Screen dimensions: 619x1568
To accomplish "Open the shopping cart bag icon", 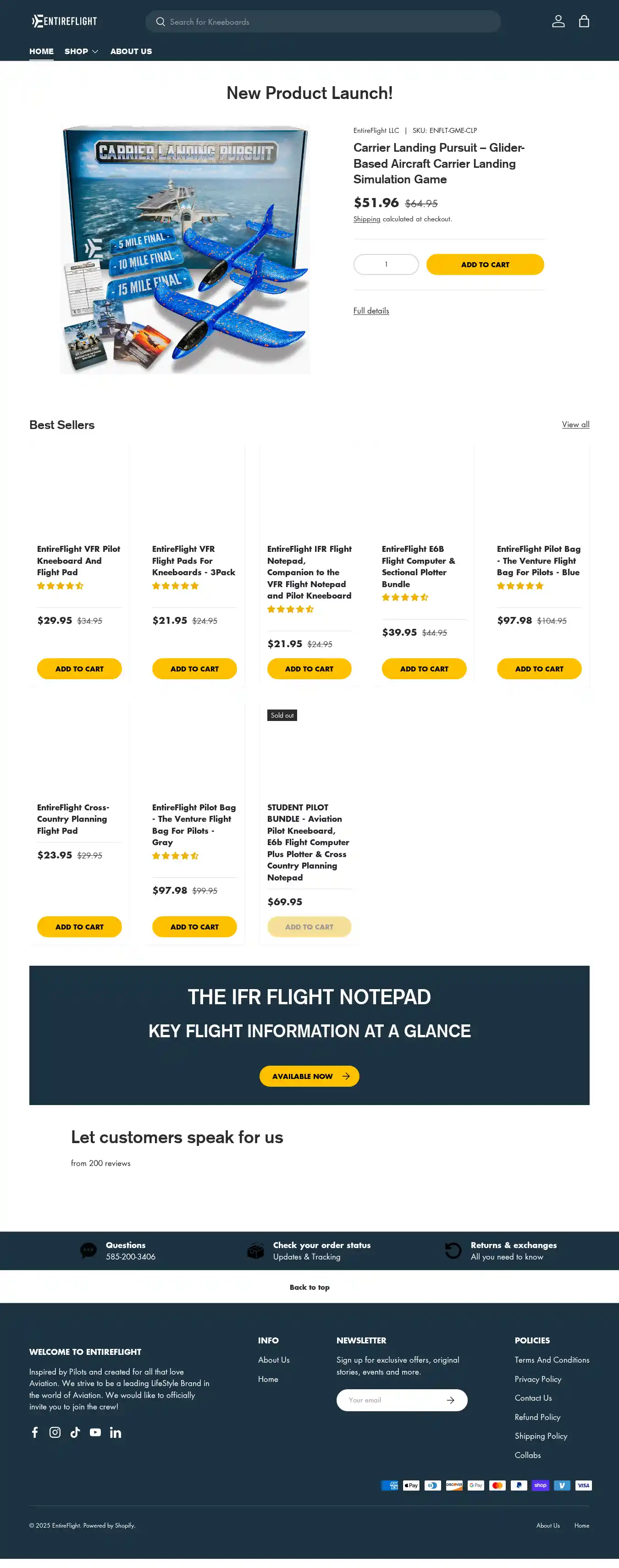I will tap(584, 21).
